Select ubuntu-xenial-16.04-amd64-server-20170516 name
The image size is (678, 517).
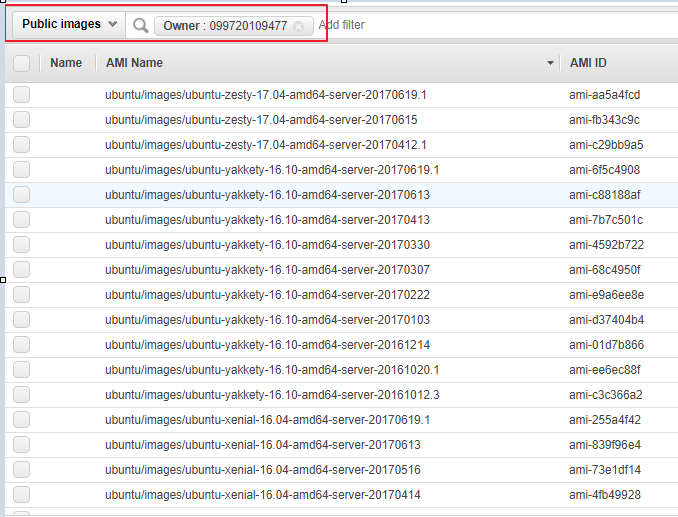point(263,470)
